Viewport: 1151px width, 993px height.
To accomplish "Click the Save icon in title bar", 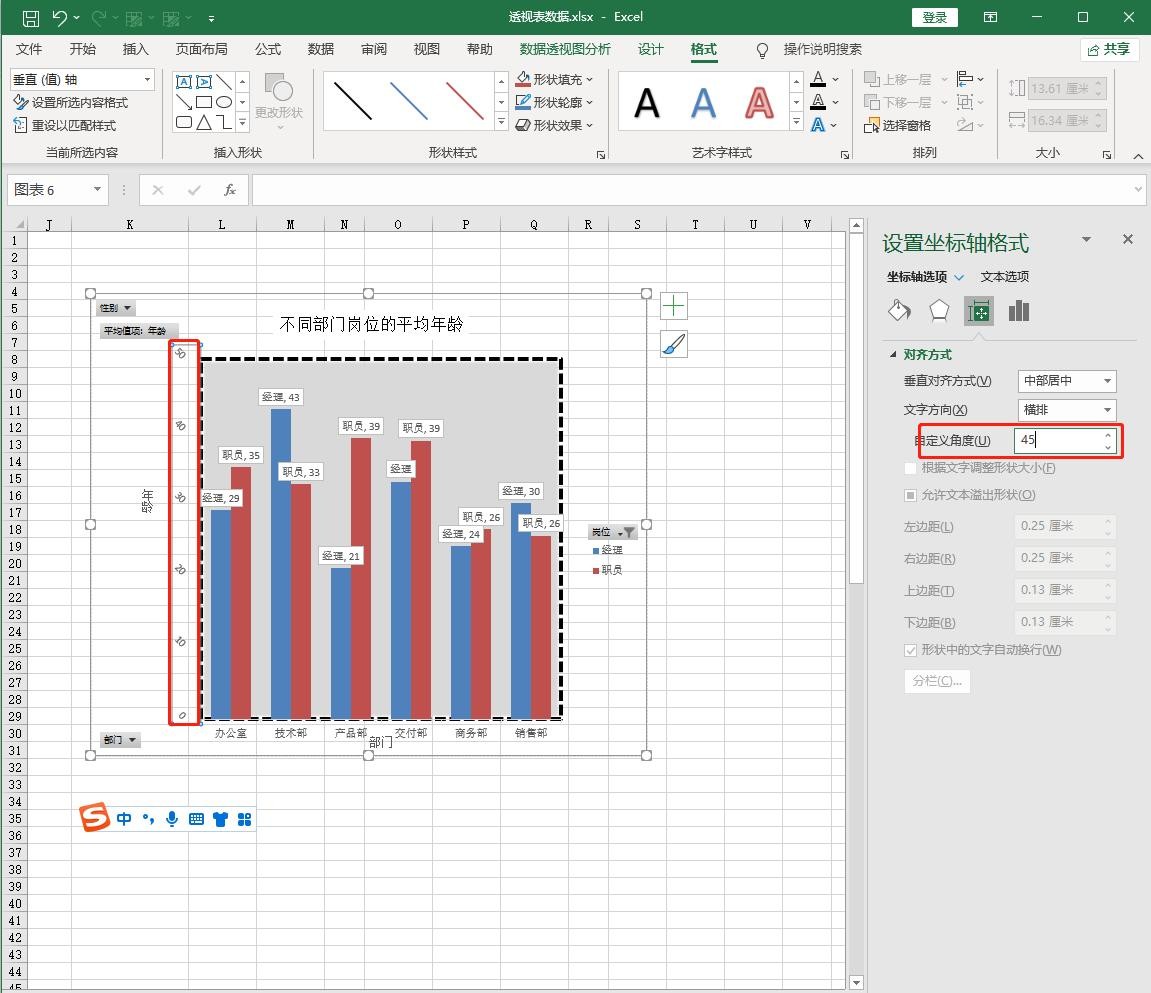I will tap(30, 17).
